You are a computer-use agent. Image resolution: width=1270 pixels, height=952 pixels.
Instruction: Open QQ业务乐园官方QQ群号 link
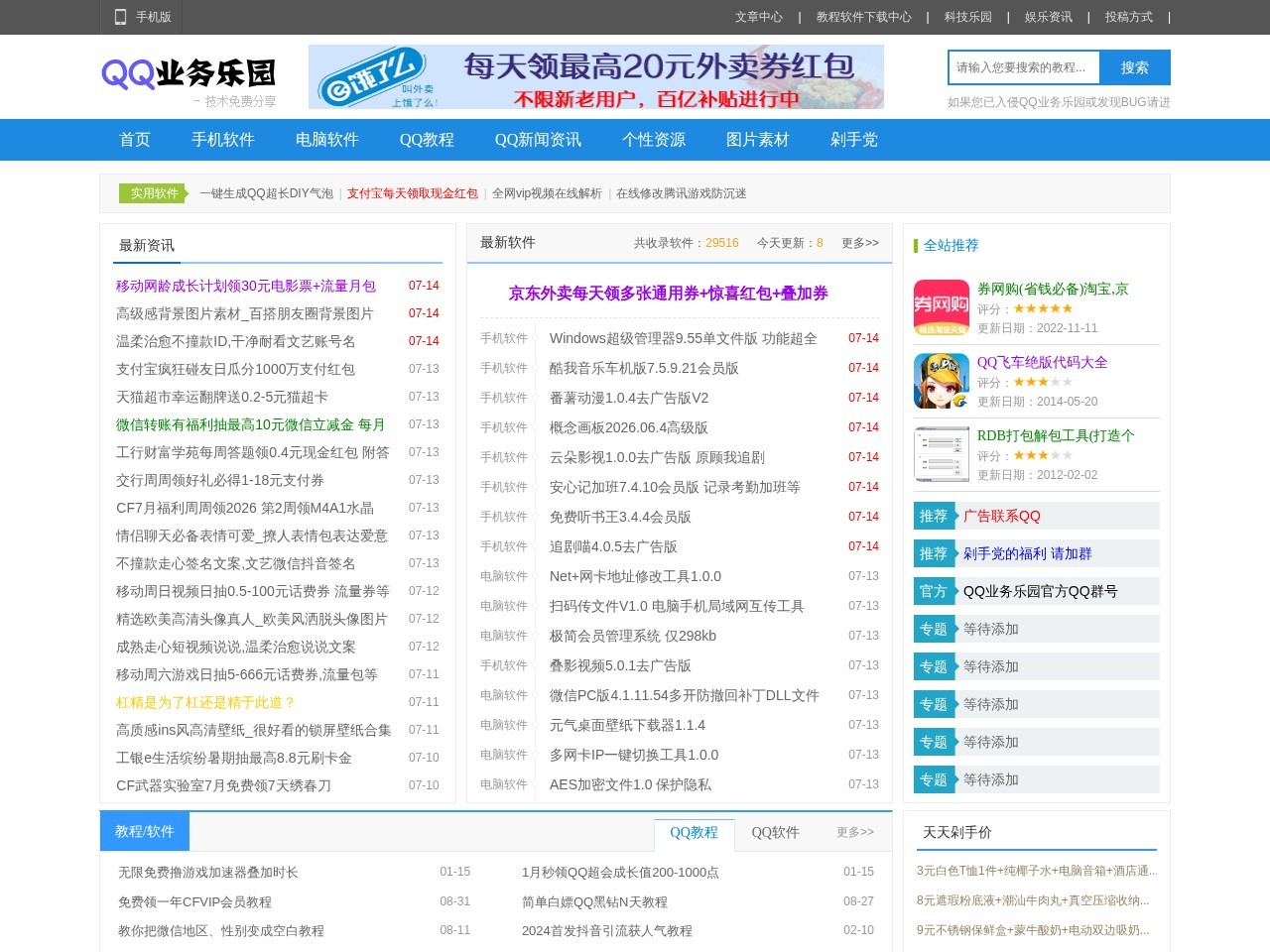[1041, 591]
